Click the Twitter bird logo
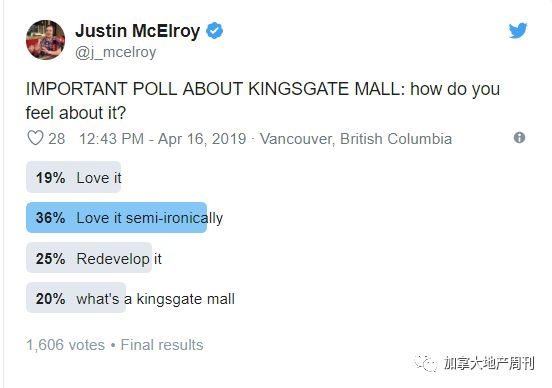This screenshot has height=388, width=552. [518, 31]
